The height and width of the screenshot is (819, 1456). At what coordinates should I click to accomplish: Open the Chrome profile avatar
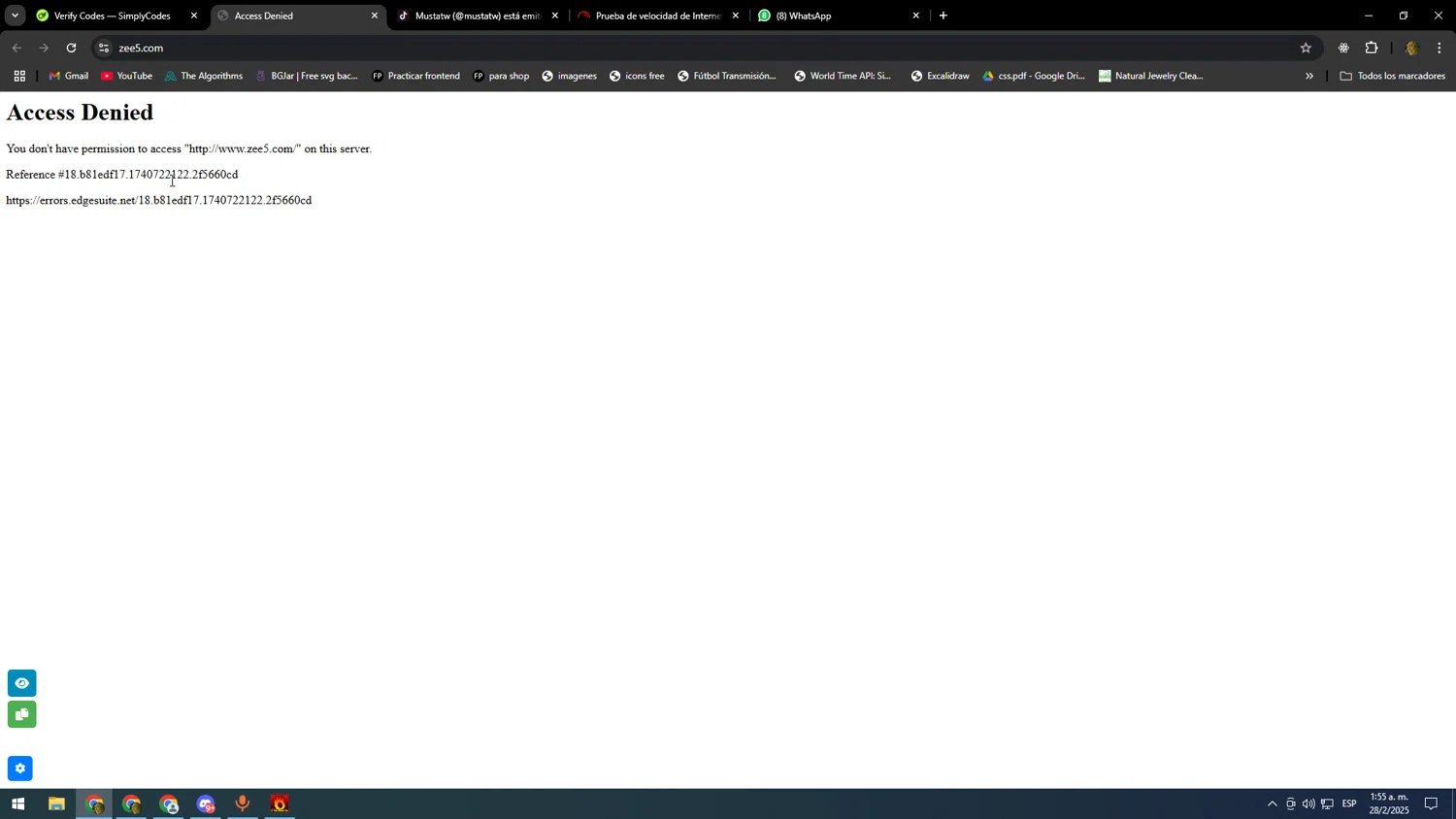(1411, 48)
